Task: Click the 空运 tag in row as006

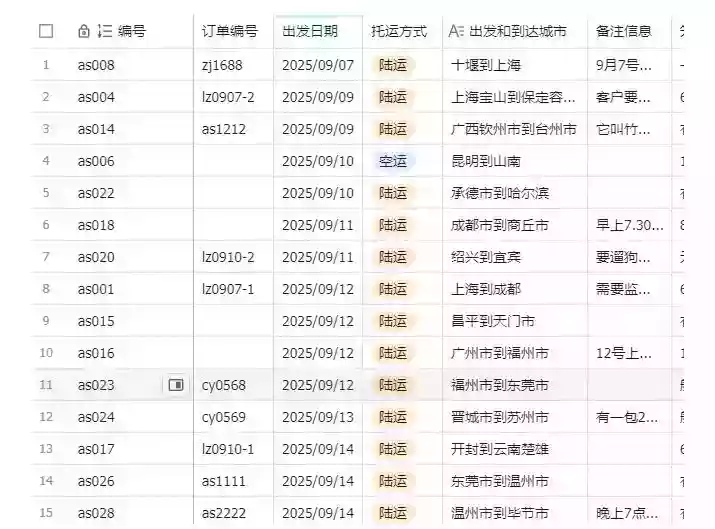Action: (x=393, y=161)
